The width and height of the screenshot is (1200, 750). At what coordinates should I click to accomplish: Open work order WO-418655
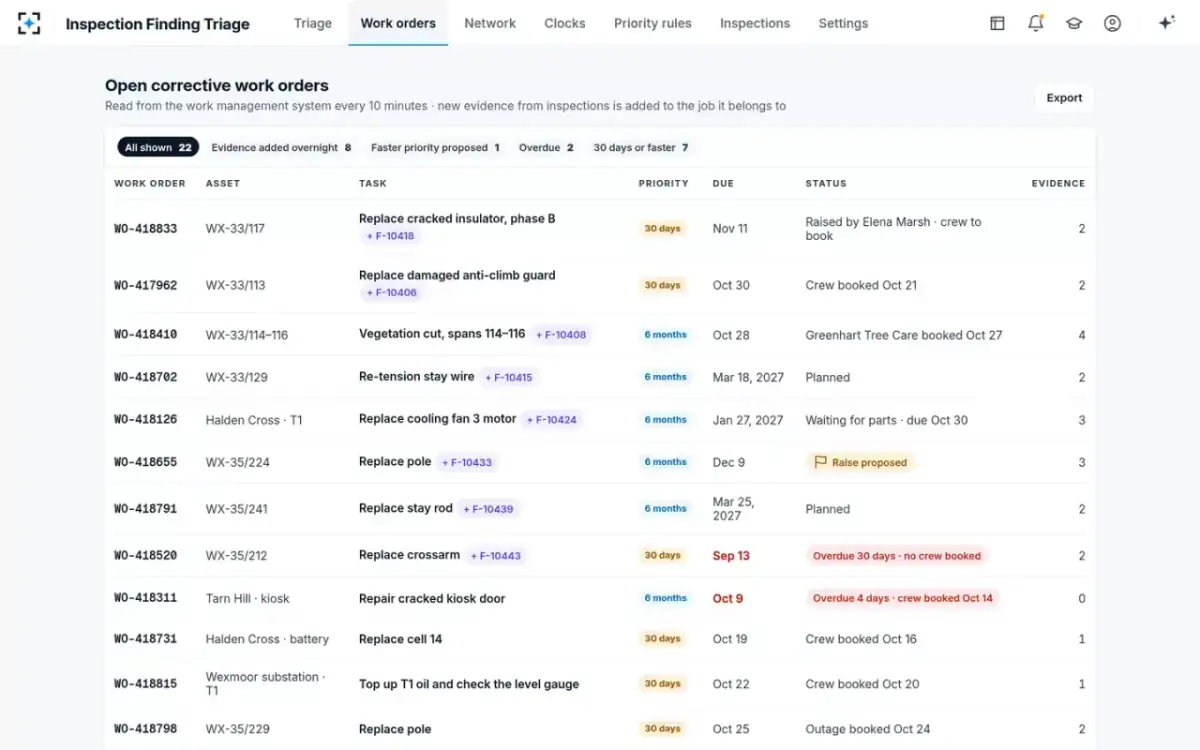coord(145,463)
